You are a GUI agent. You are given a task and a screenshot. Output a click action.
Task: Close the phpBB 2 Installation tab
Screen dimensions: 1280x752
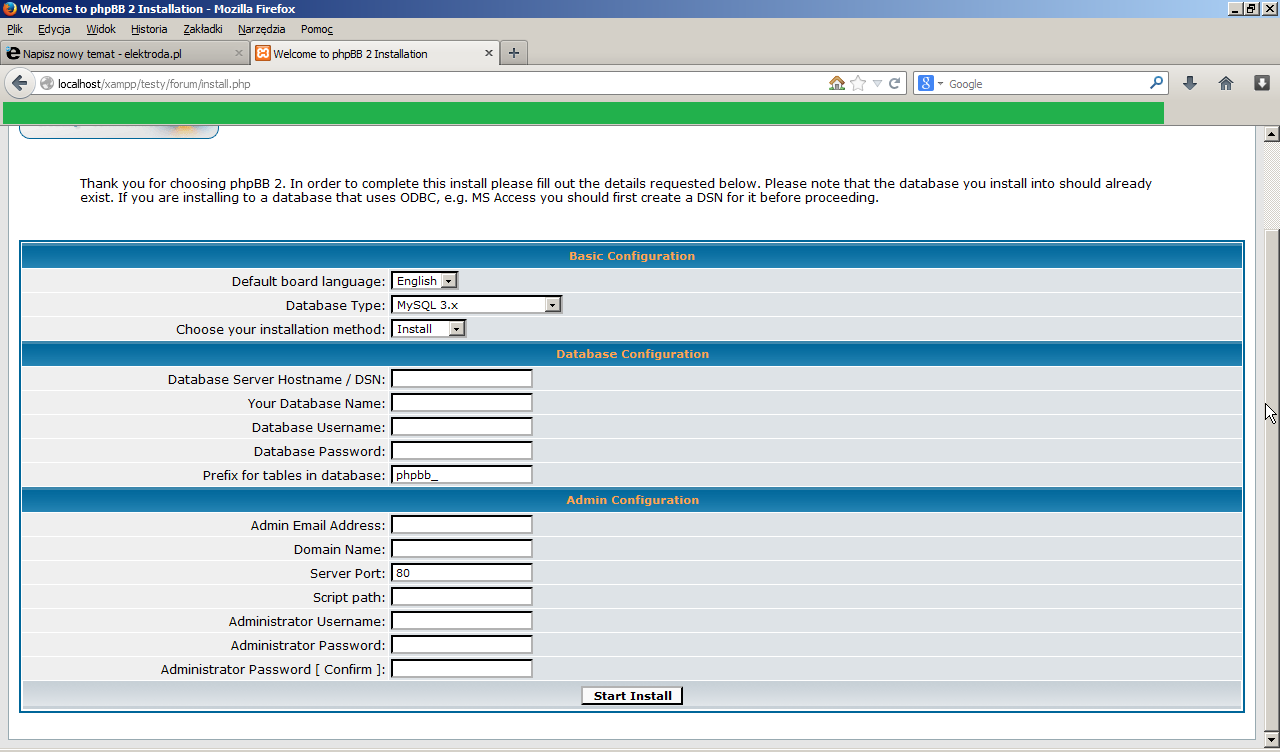point(489,53)
